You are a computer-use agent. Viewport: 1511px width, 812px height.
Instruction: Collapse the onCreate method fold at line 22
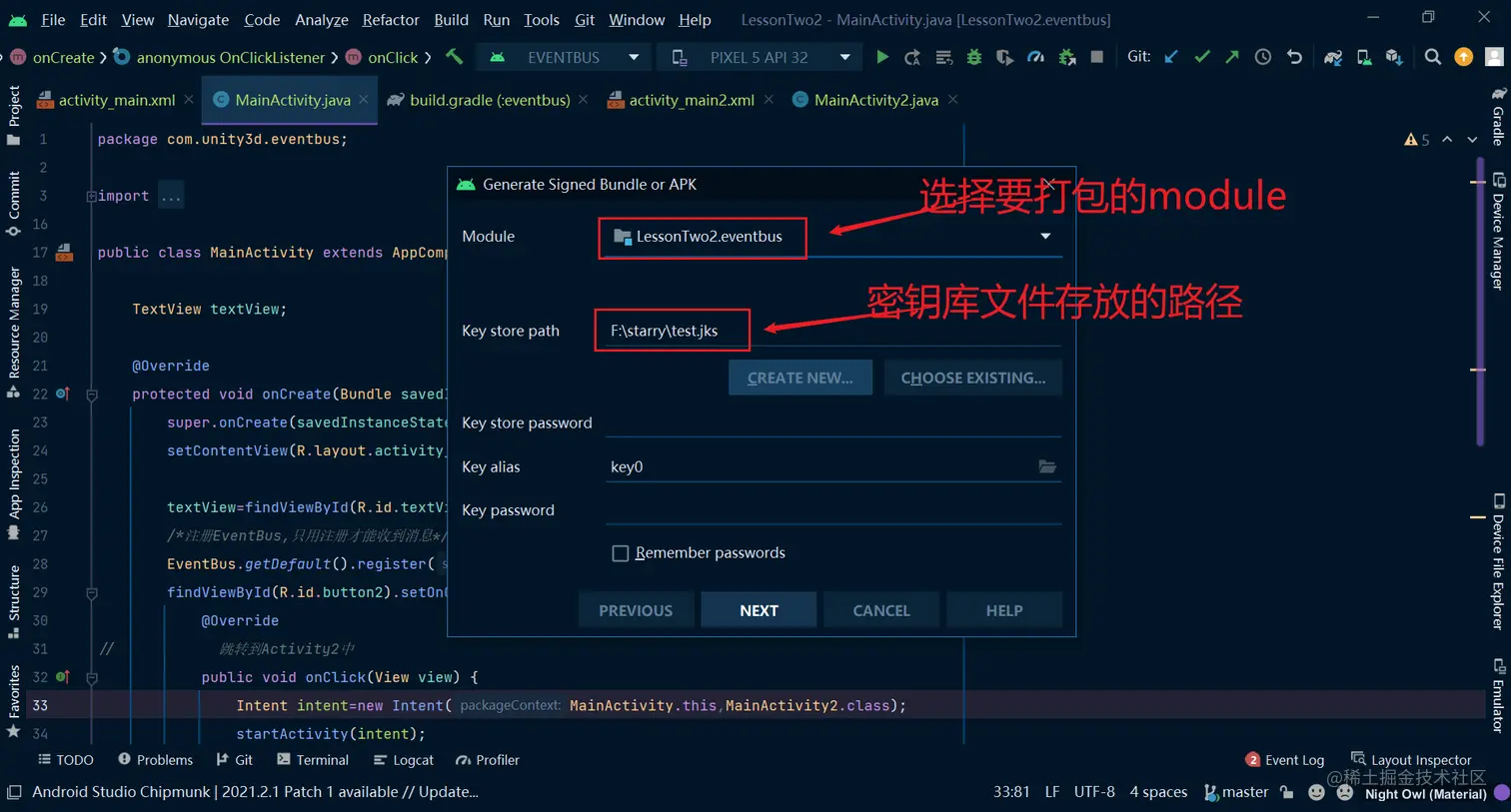click(x=92, y=395)
